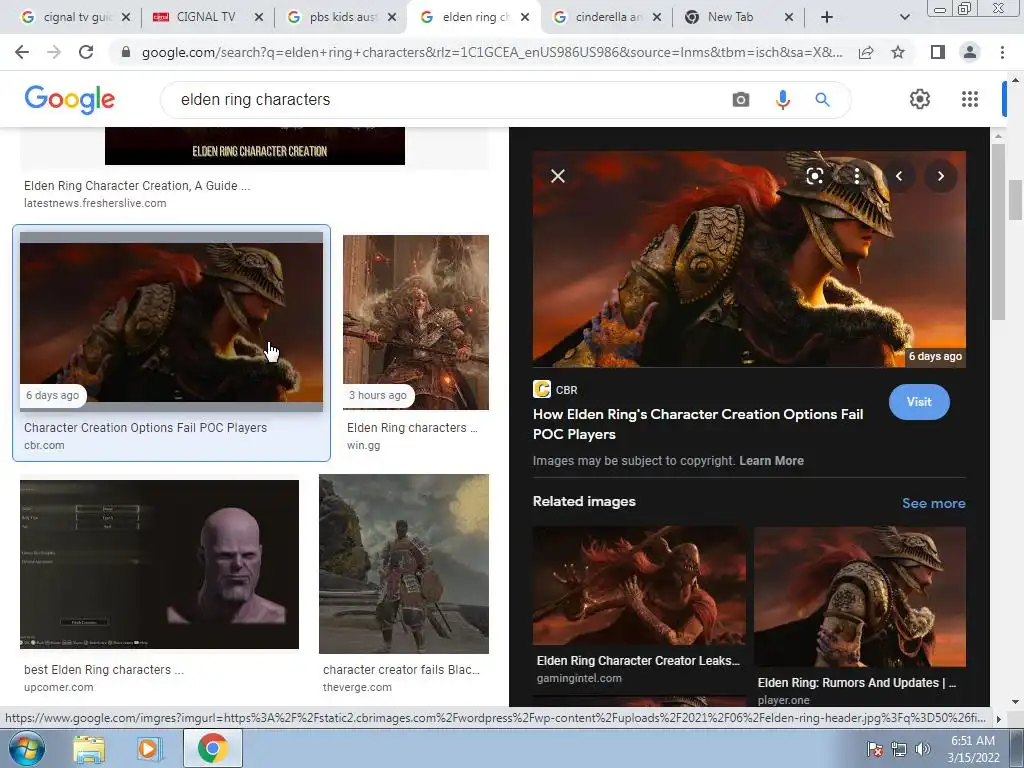Open Character Creation Options Fail POC Players caption
This screenshot has height=768, width=1024.
(x=146, y=428)
